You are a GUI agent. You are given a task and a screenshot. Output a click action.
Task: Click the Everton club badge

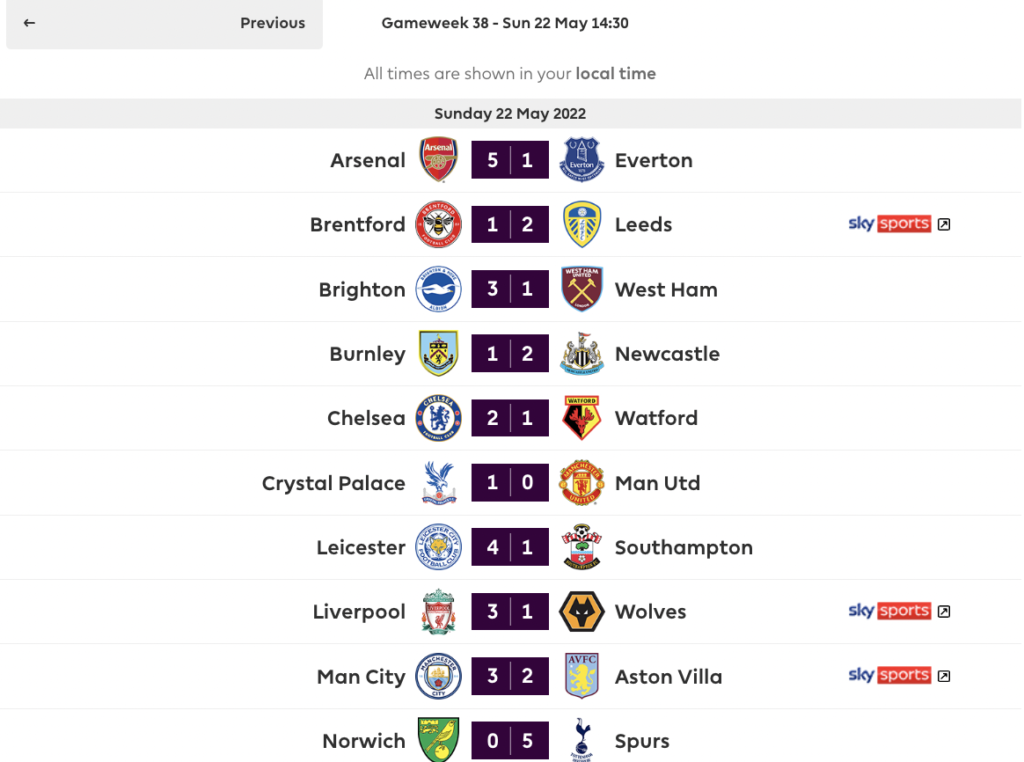pyautogui.click(x=582, y=159)
